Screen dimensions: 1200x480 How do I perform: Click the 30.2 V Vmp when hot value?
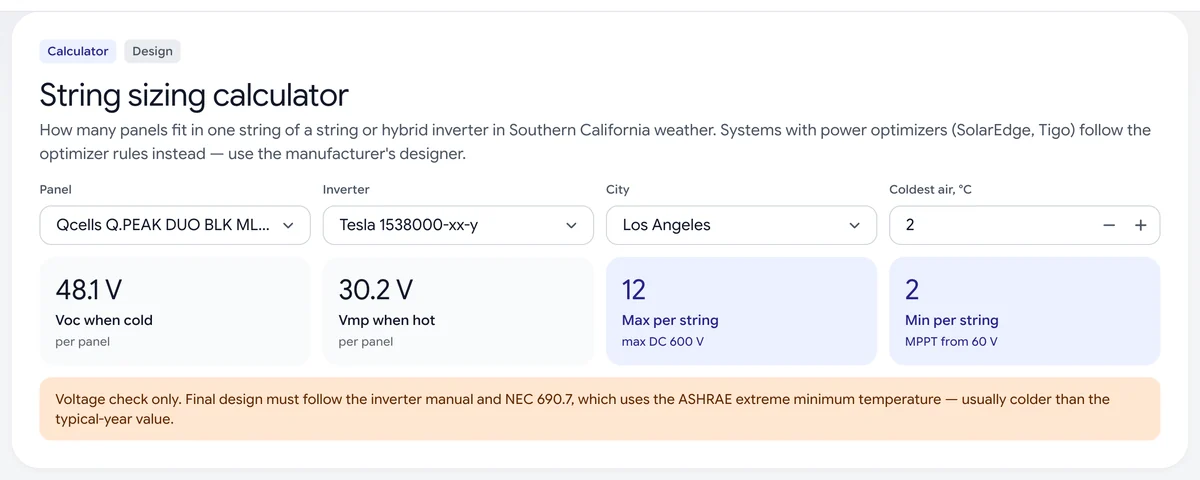(375, 290)
